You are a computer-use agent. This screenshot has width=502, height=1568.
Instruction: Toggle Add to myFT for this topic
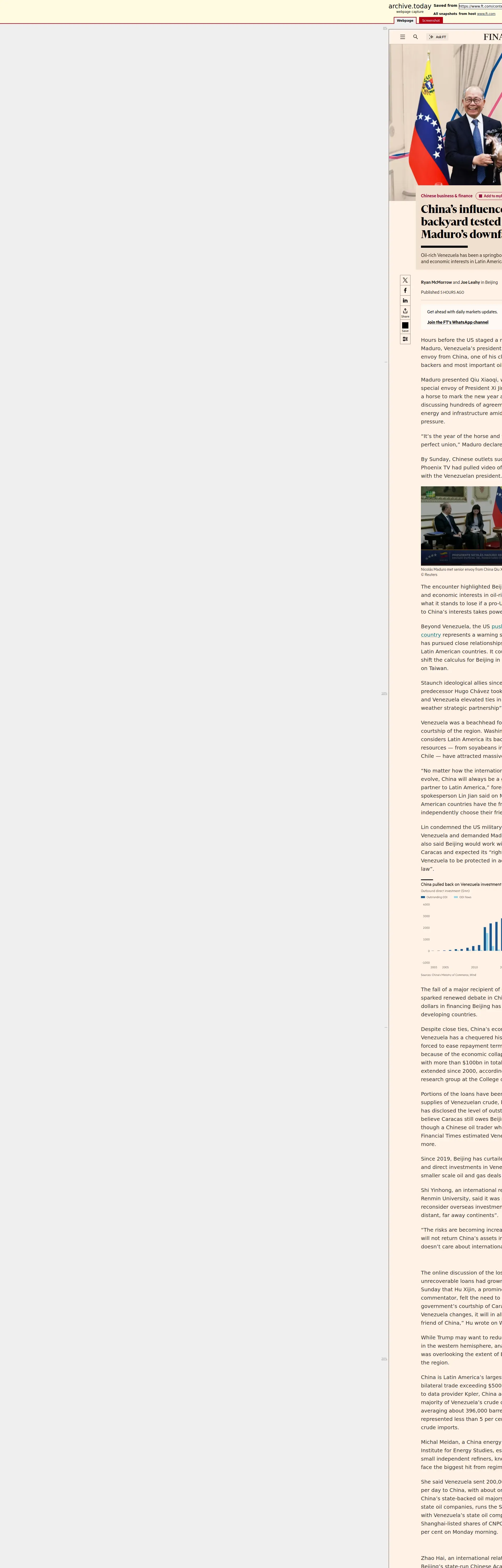click(x=489, y=196)
